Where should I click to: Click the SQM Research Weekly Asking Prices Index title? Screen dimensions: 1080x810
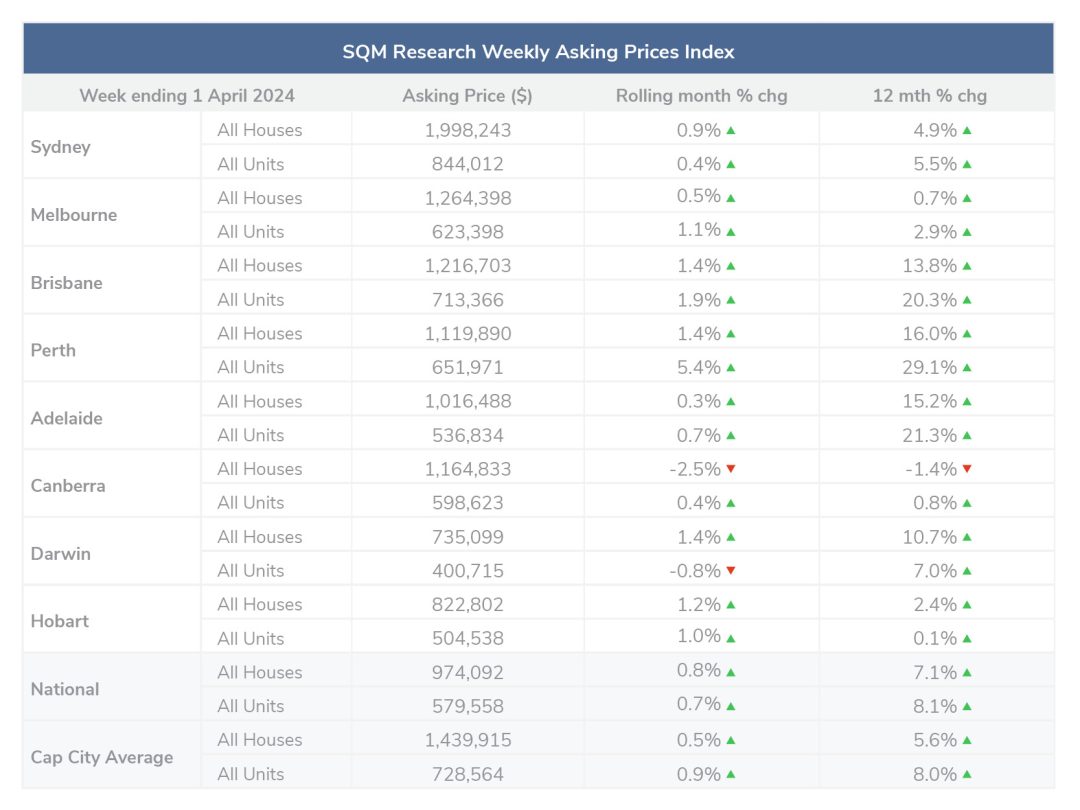click(538, 52)
